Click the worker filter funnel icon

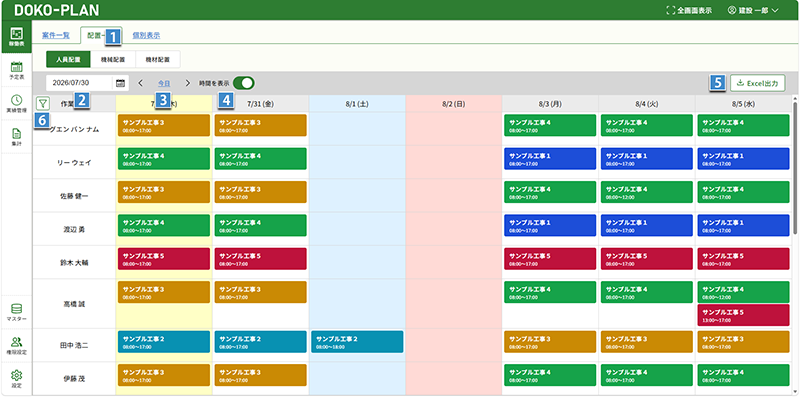coord(43,104)
